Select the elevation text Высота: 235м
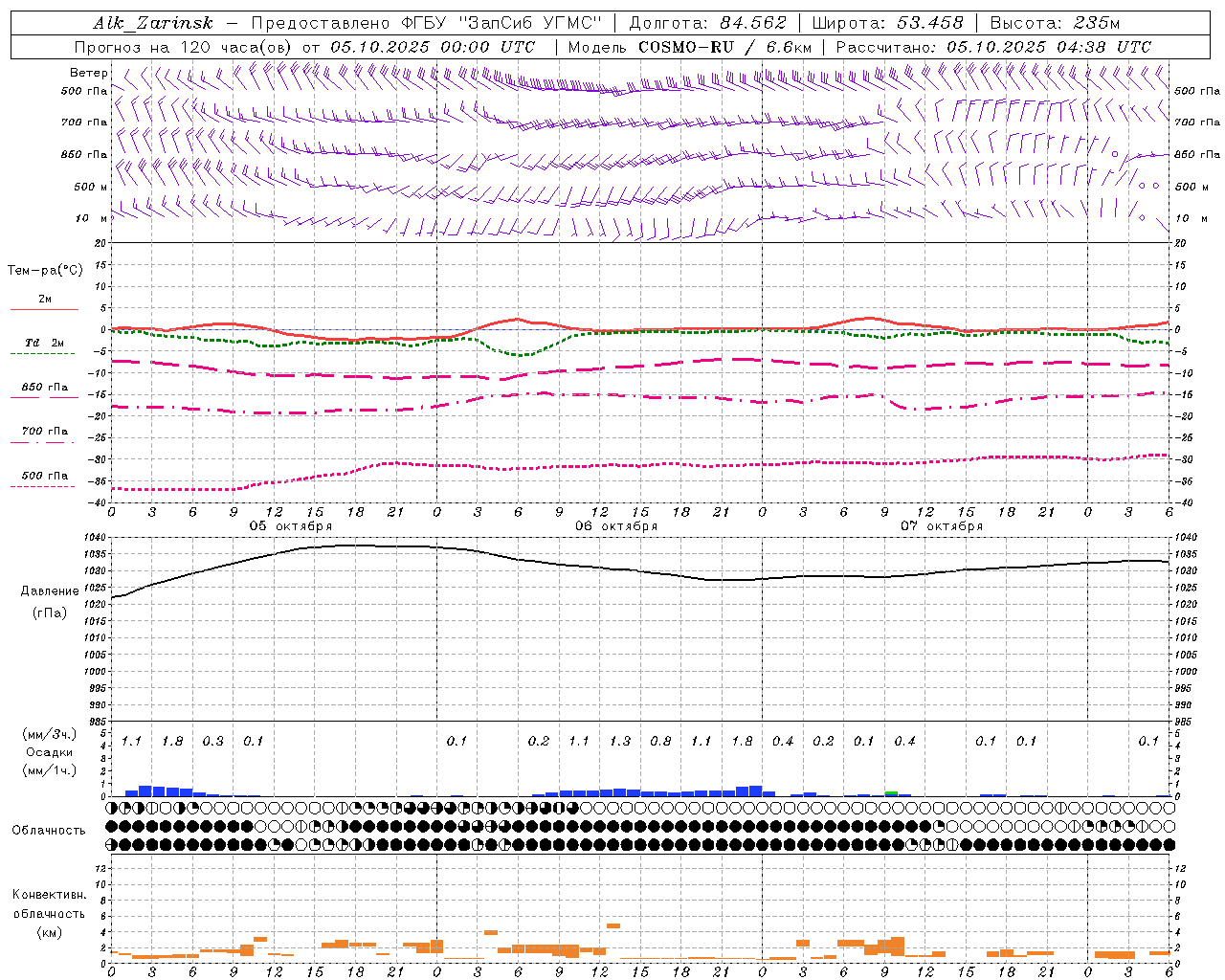This screenshot has width=1225, height=980. (x=1054, y=23)
